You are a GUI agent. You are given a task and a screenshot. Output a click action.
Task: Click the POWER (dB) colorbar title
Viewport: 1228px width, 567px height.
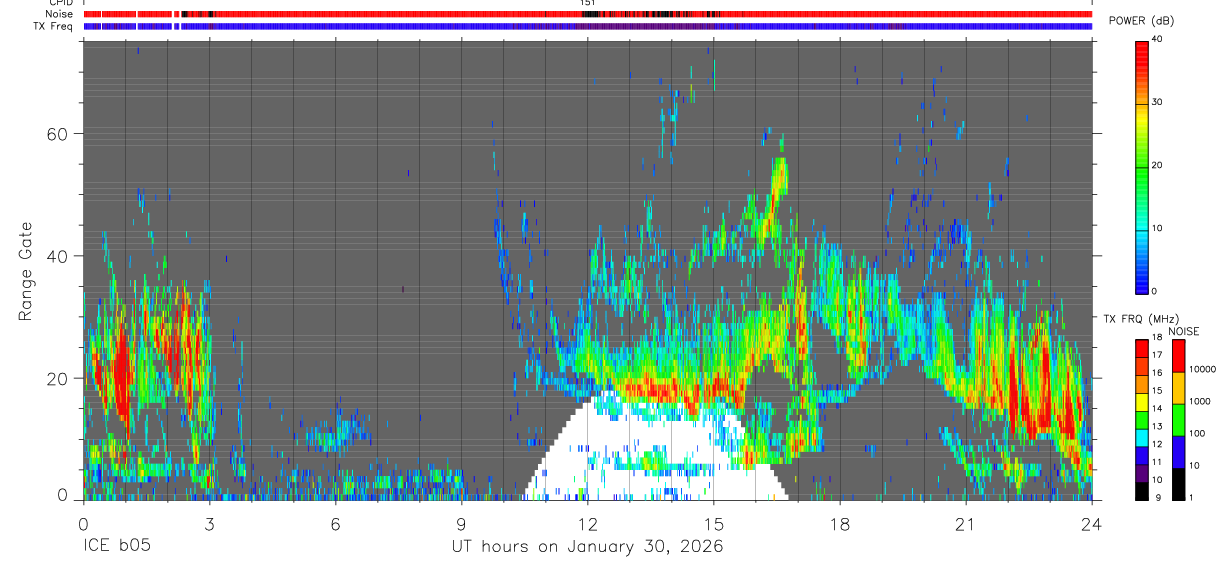pyautogui.click(x=1141, y=21)
